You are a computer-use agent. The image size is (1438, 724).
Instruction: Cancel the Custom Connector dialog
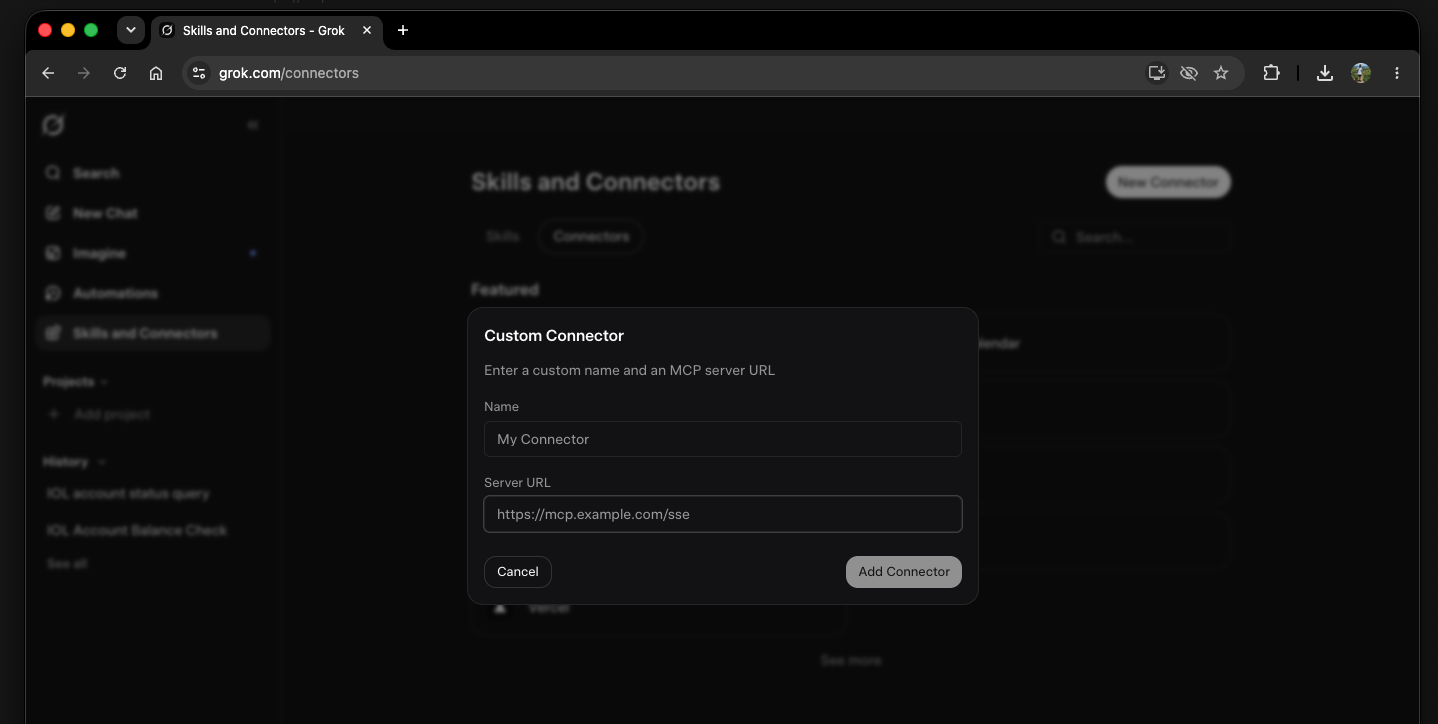pos(518,572)
